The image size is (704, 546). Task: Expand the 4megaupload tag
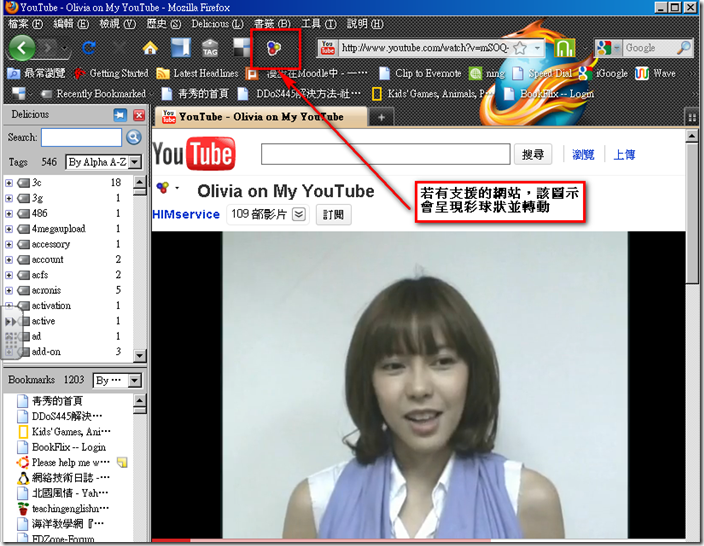[9, 229]
